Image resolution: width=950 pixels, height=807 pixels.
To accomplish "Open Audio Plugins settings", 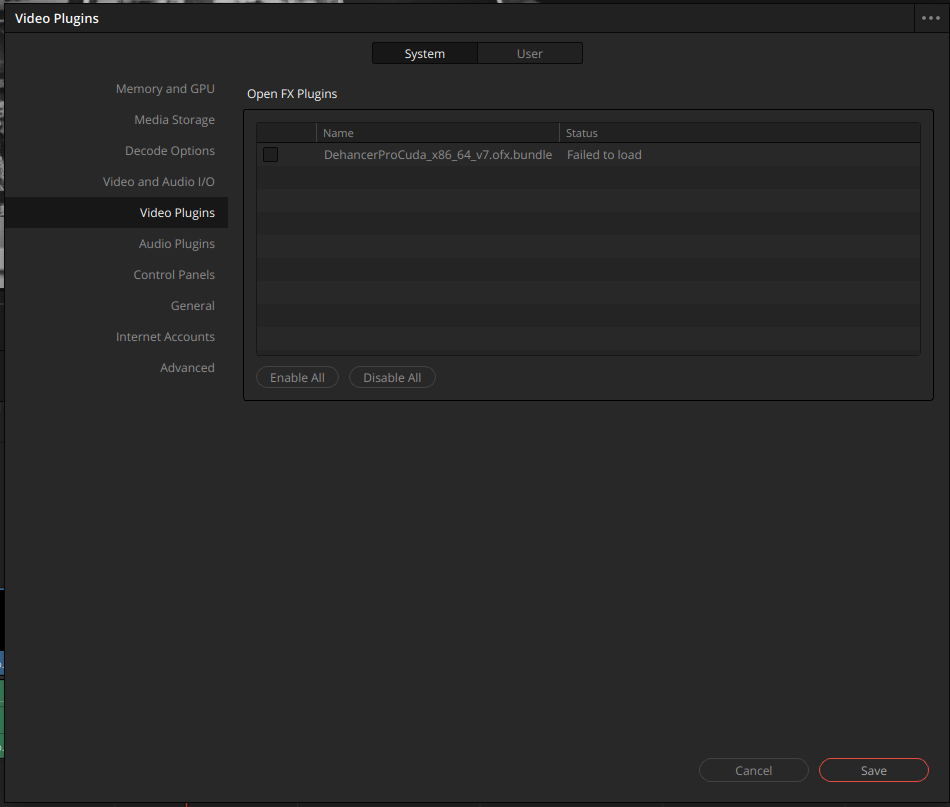I will click(176, 244).
